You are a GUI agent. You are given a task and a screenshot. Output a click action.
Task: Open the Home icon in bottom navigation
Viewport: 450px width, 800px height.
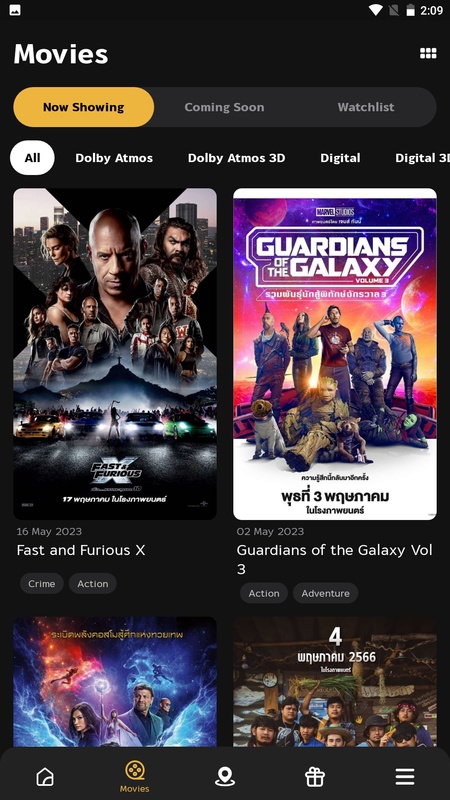point(45,777)
